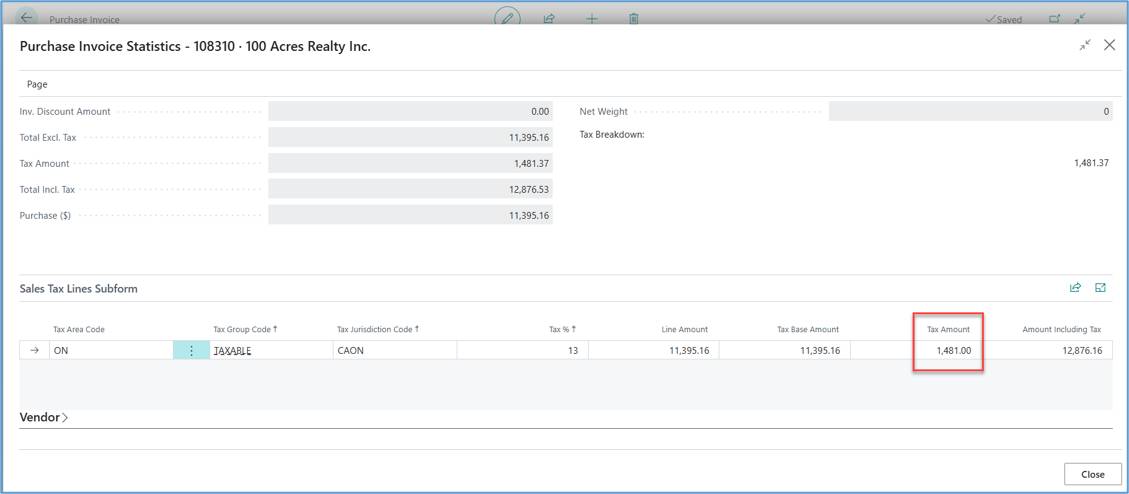Expand the Vendor section

coord(44,417)
